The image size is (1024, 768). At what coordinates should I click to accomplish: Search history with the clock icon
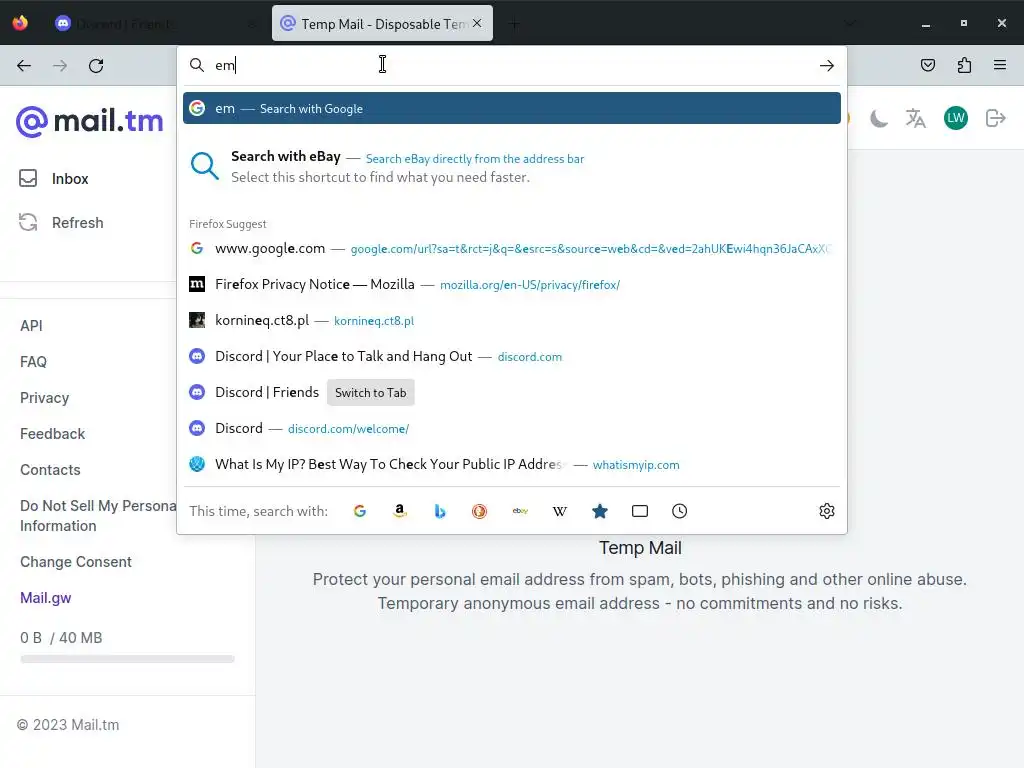[679, 511]
